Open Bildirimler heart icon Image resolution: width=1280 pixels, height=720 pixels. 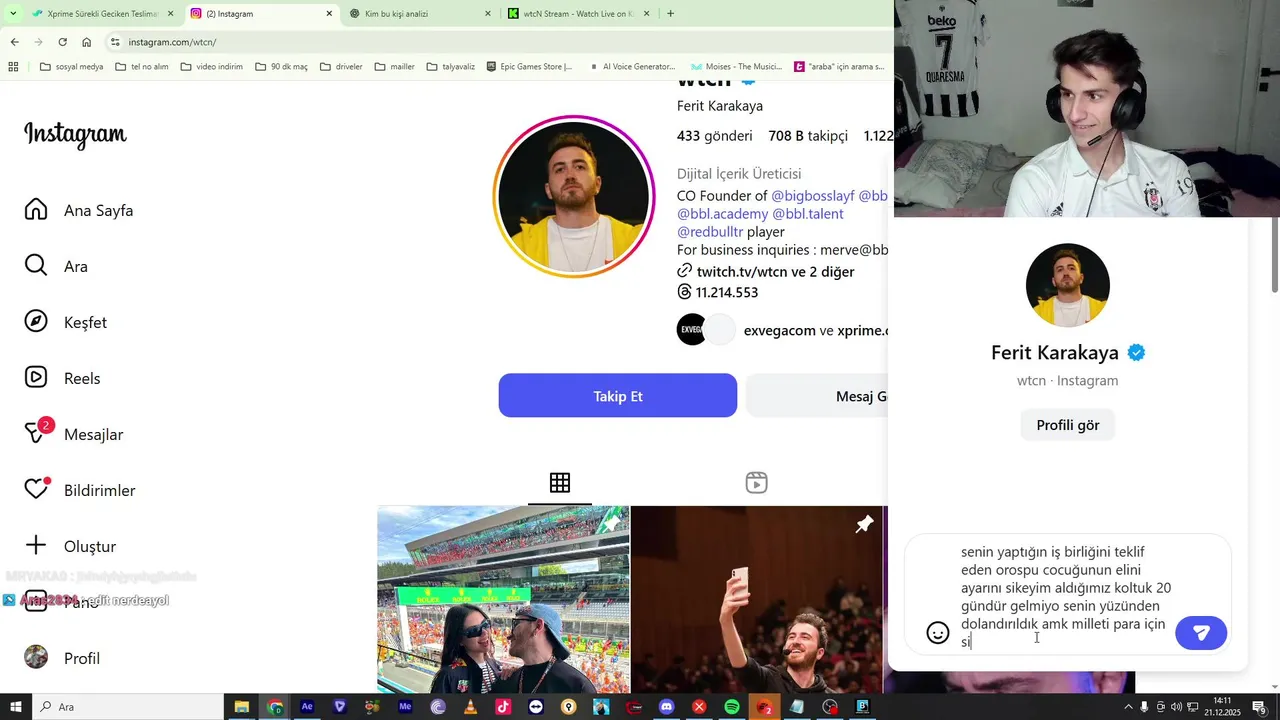(37, 489)
